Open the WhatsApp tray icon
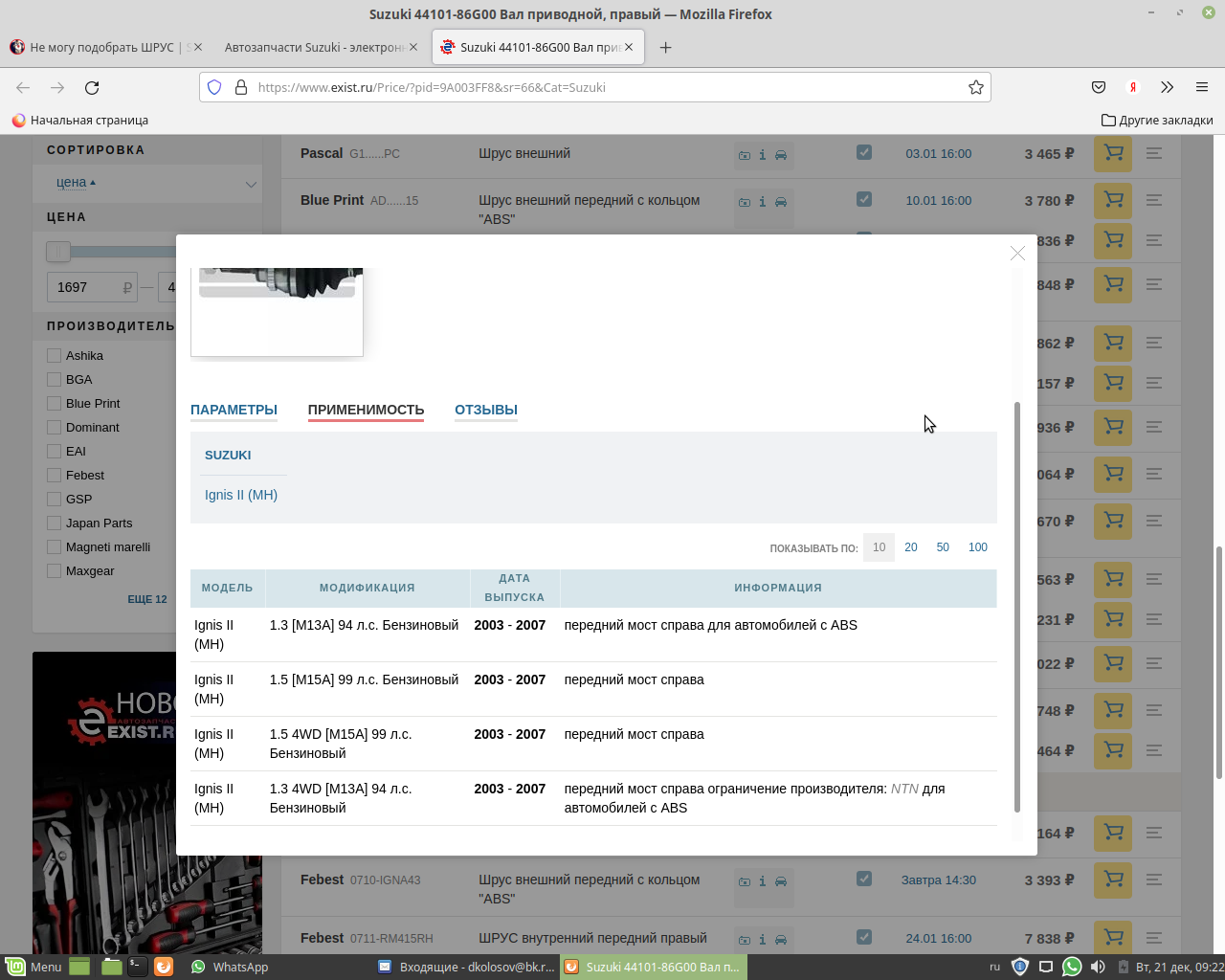Screen dimensions: 1225x980 tap(1072, 967)
